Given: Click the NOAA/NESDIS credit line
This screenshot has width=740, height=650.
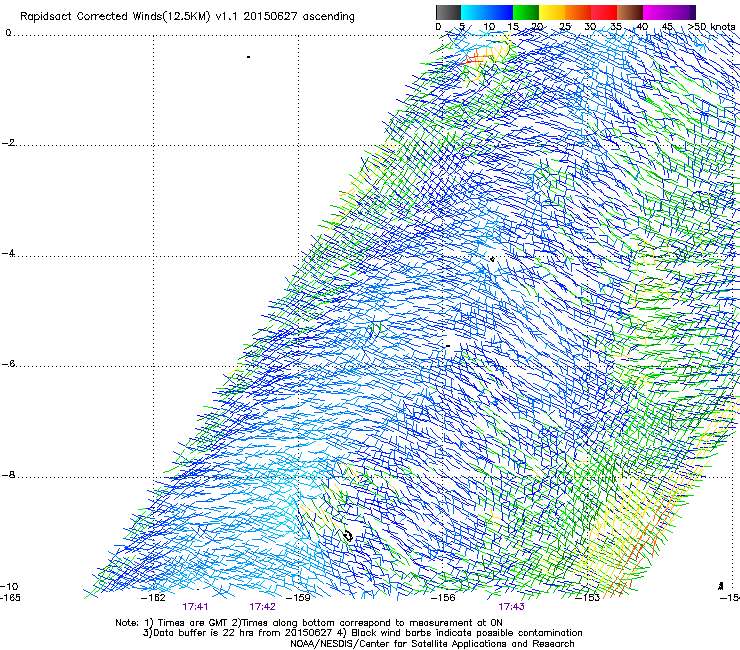Looking at the screenshot, I should tap(432, 644).
